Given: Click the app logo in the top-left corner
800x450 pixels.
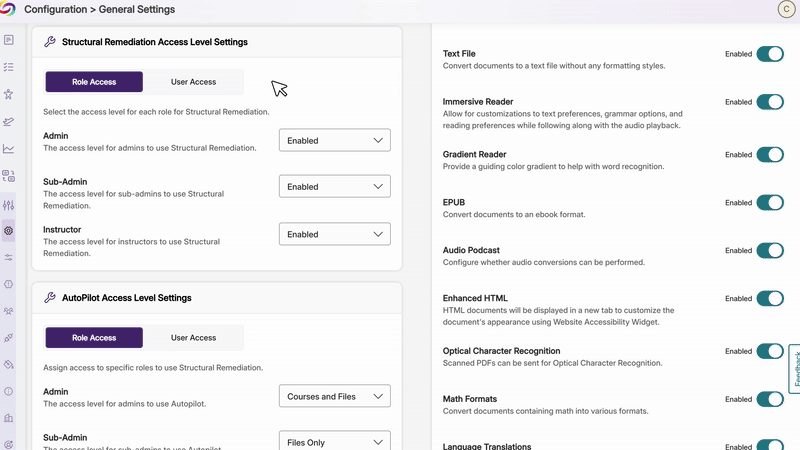Looking at the screenshot, I should tap(10, 10).
